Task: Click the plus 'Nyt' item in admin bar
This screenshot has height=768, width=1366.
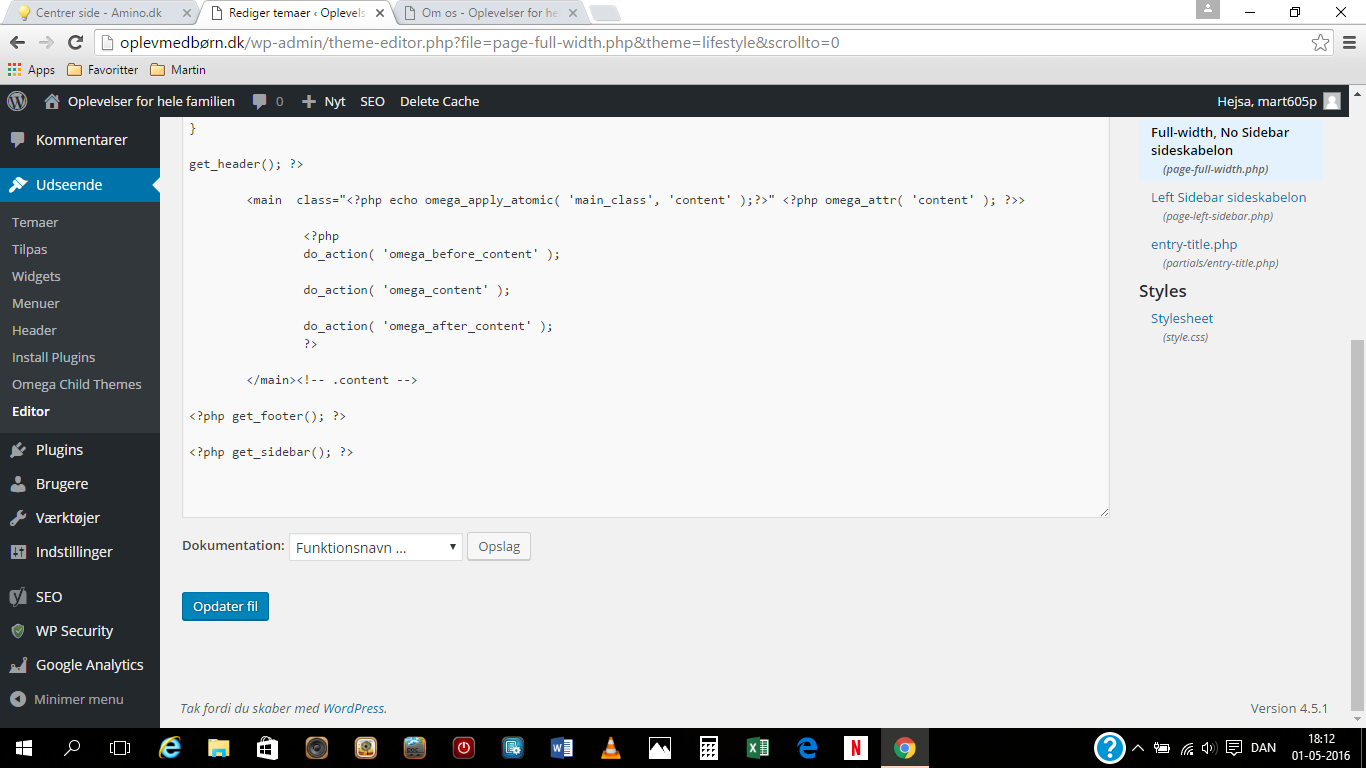Action: (x=323, y=101)
